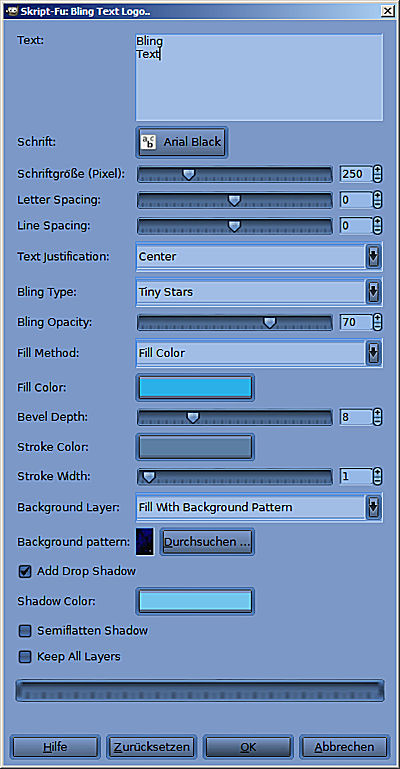Click inside the Text input area
400x769 pixels.
point(259,77)
